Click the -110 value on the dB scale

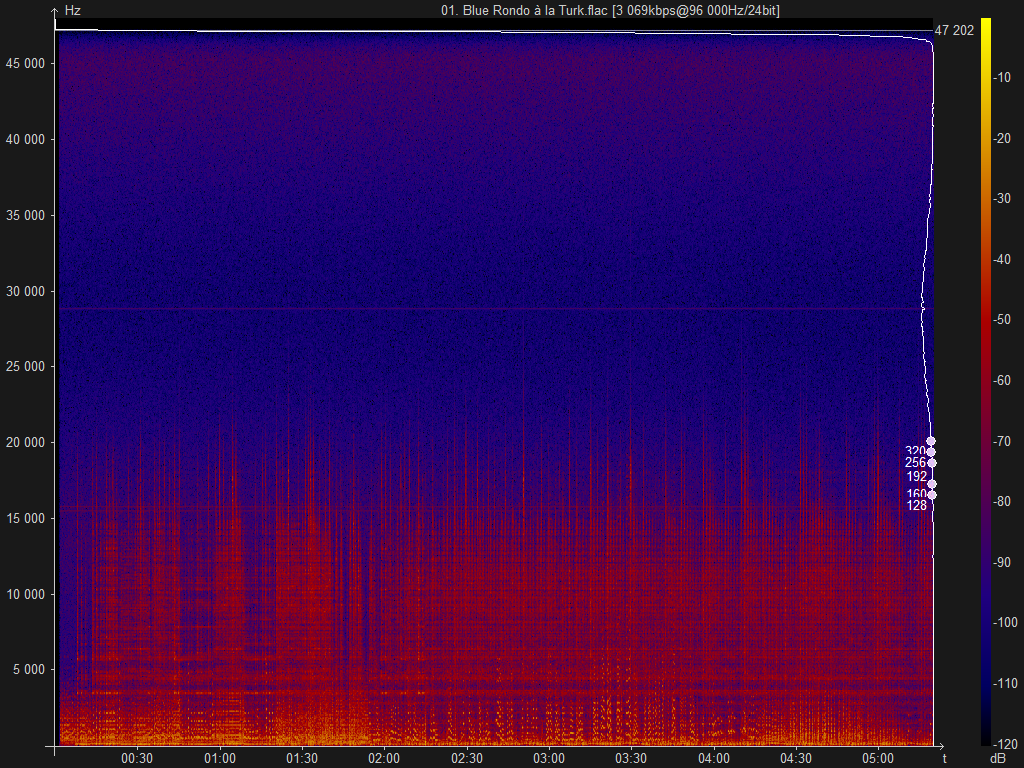tap(1006, 683)
